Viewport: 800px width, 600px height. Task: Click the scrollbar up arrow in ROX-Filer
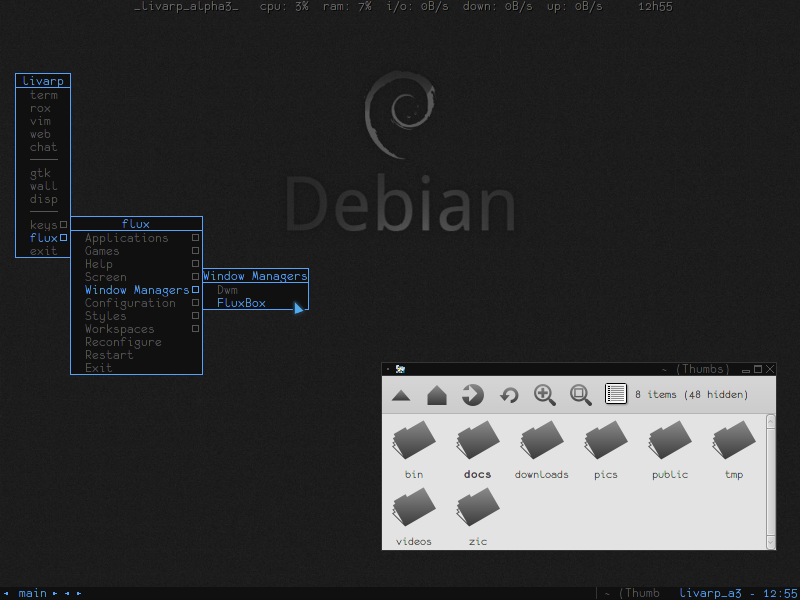pyautogui.click(x=770, y=421)
